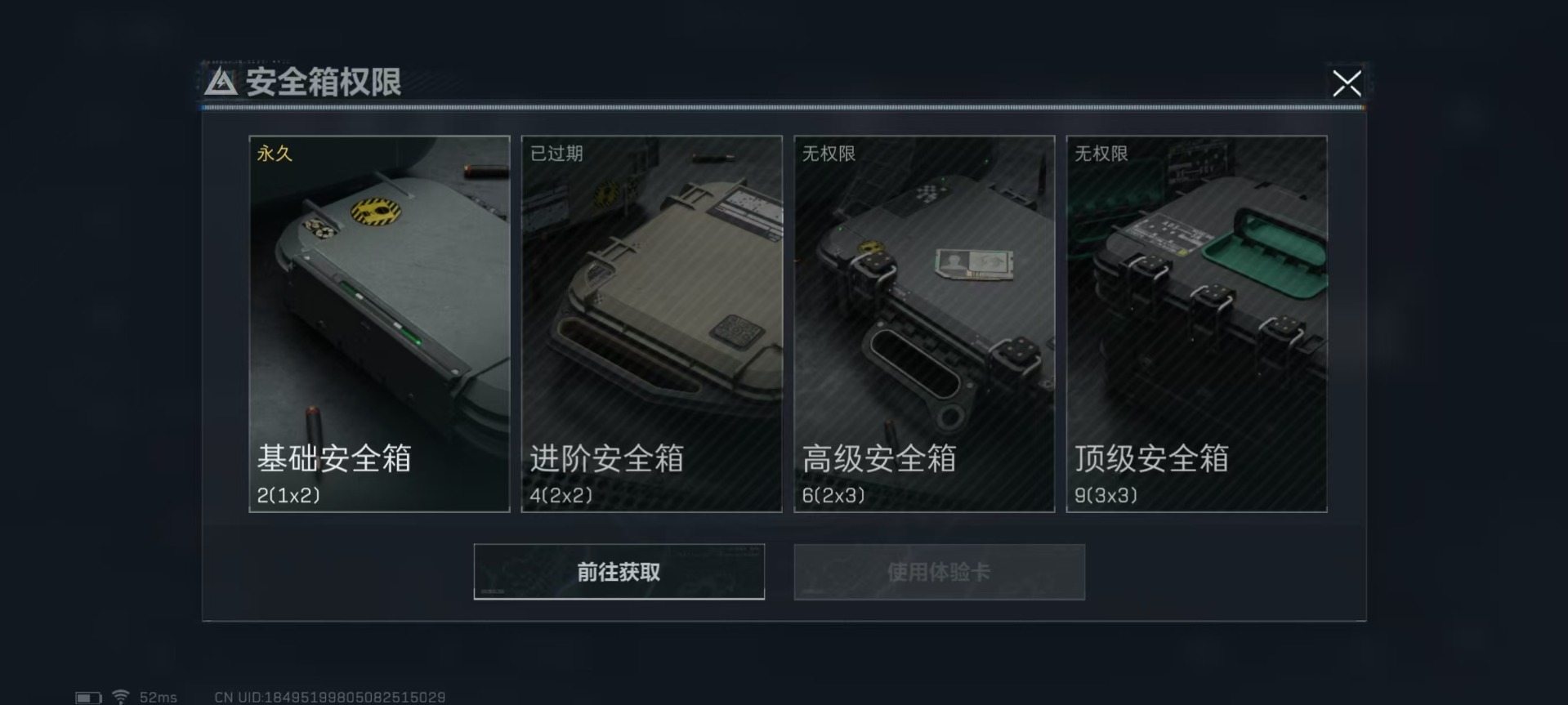
Task: Click the battery status icon
Action: click(88, 698)
